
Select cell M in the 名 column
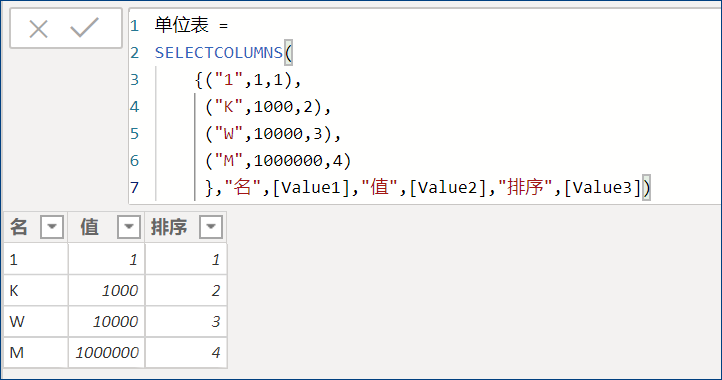pyautogui.click(x=36, y=352)
